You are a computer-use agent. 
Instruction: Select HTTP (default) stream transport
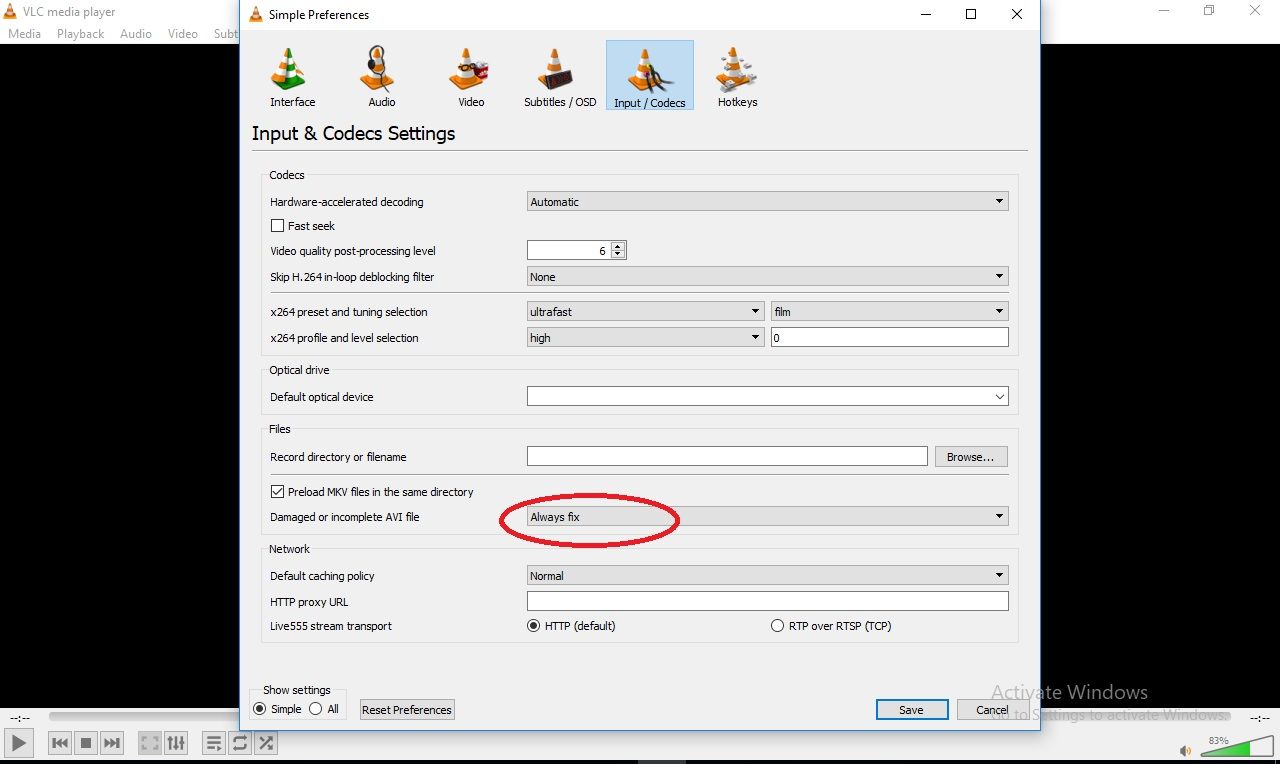tap(533, 626)
